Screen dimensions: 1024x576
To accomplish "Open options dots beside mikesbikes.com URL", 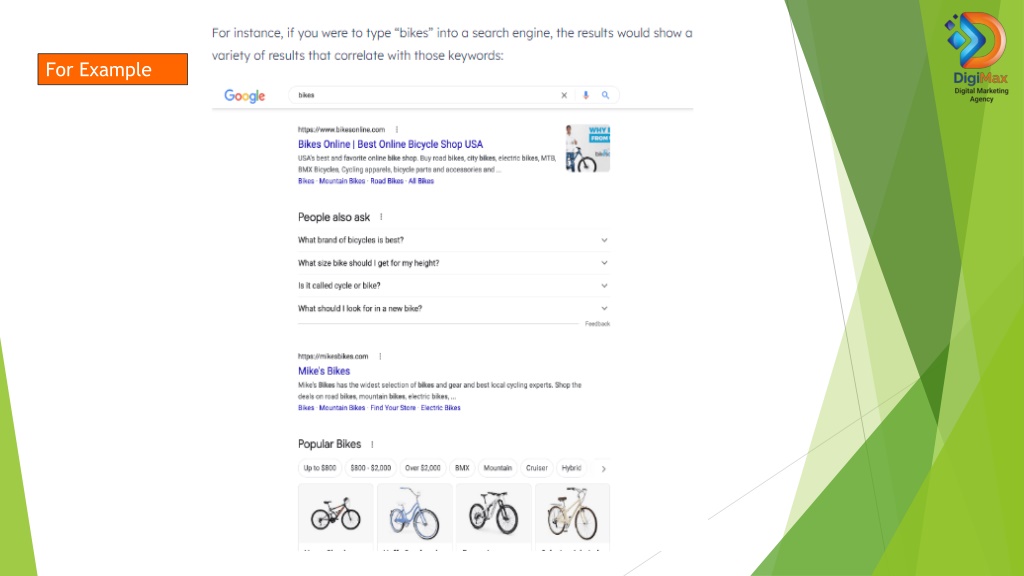I will pos(380,357).
